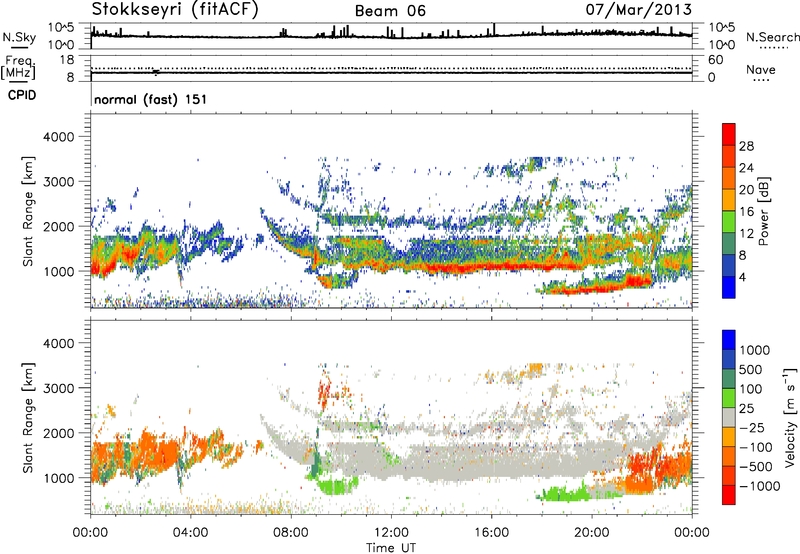
Task: Click the date '07/Mar/2013'
Action: (639, 9)
